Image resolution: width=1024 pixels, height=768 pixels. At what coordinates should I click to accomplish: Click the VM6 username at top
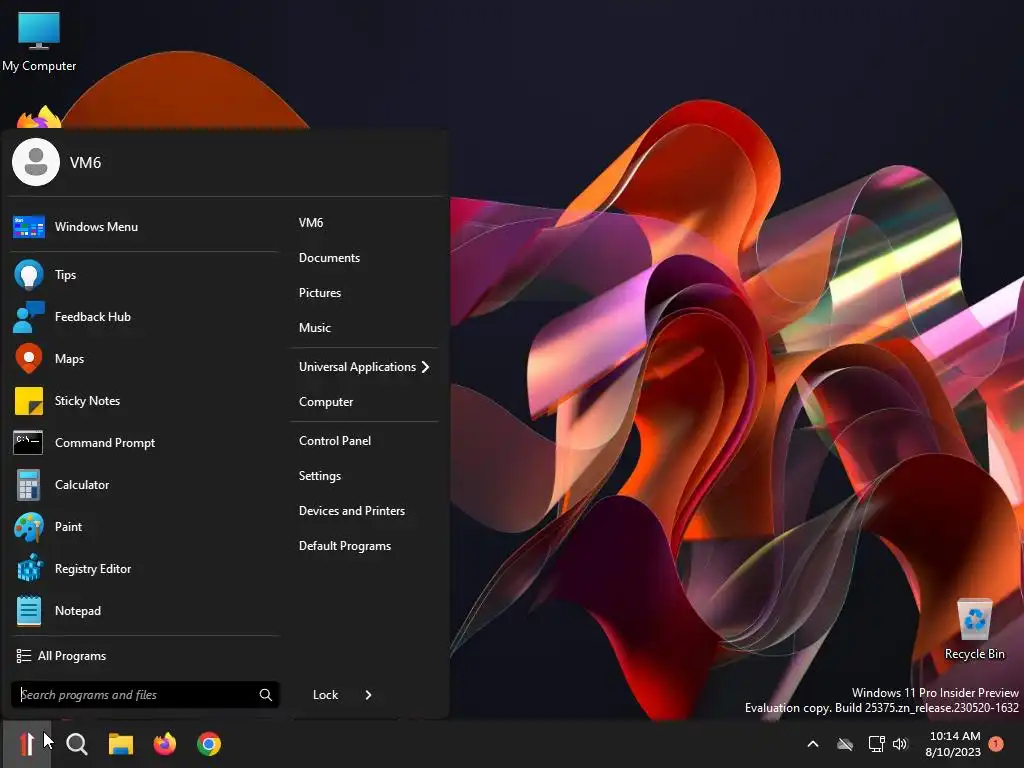pos(86,163)
